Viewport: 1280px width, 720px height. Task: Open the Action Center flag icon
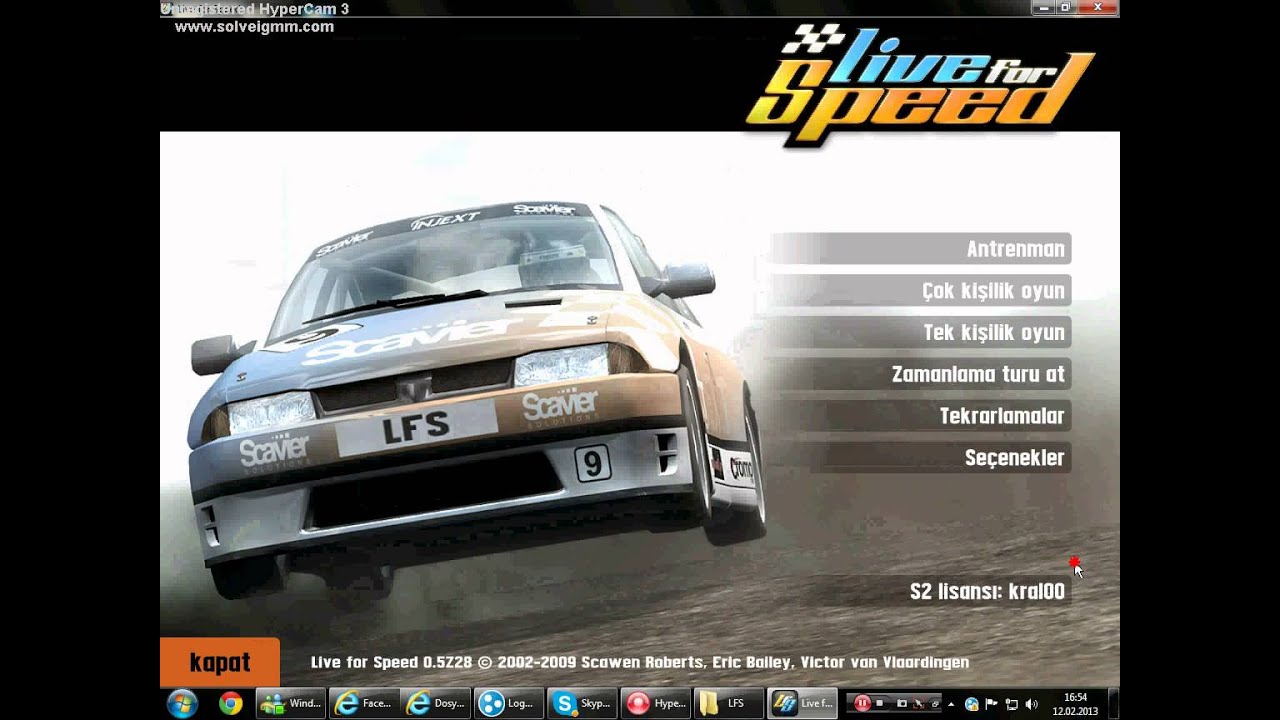[992, 704]
